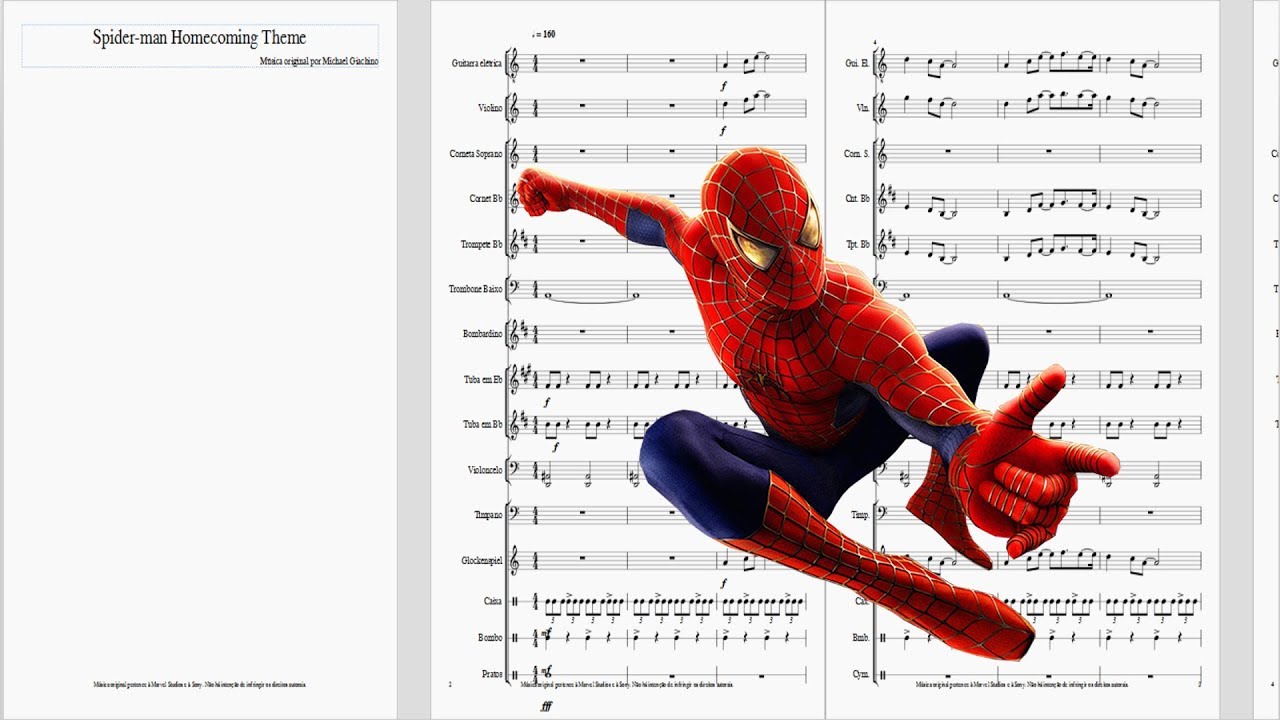Click the abbreviated "Vln." label
The height and width of the screenshot is (720, 1280).
click(x=862, y=108)
